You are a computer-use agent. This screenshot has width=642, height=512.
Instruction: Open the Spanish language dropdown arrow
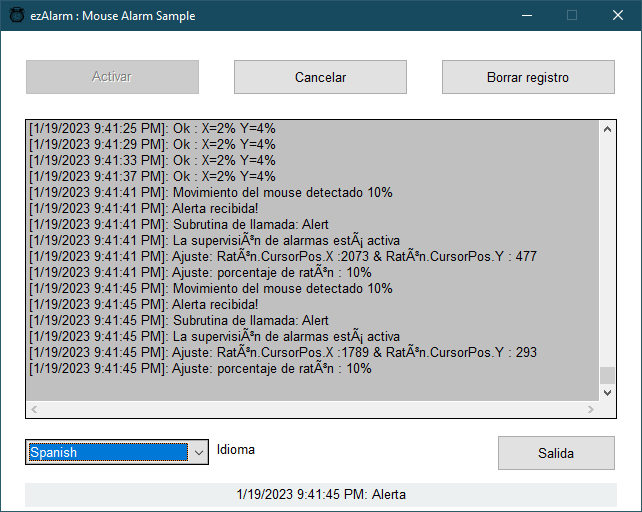click(x=199, y=453)
